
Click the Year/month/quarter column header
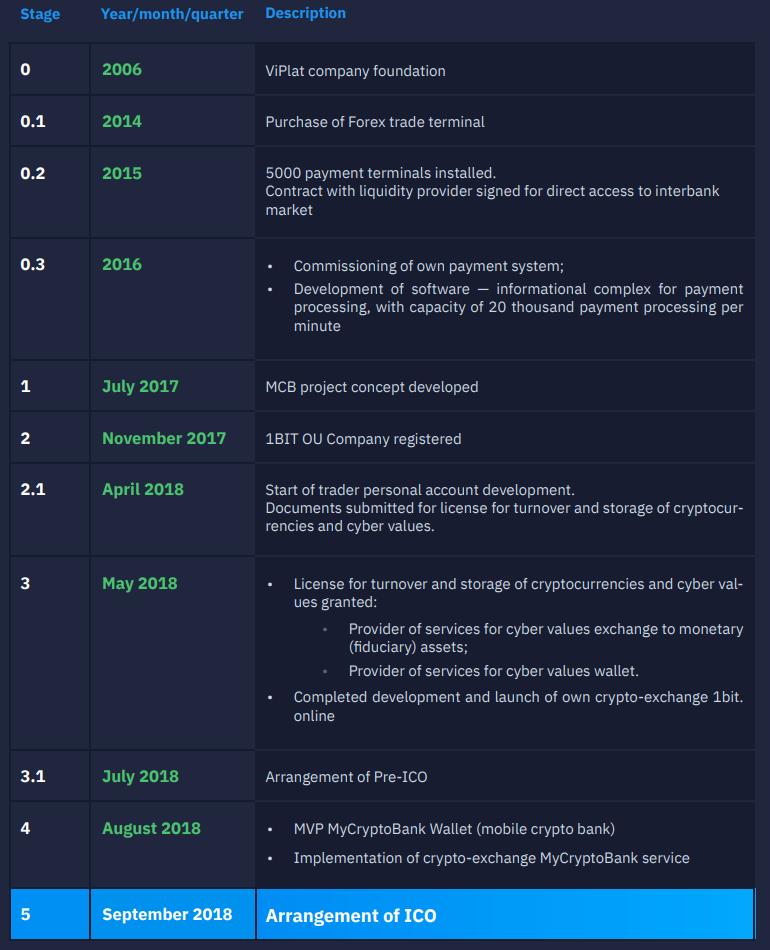point(172,14)
